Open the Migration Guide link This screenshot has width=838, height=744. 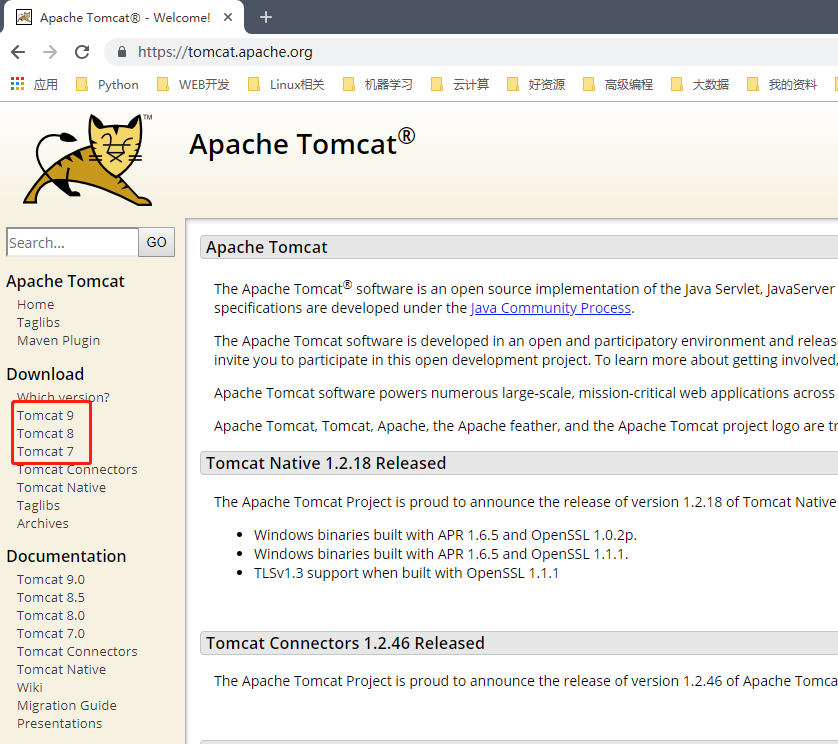point(67,705)
